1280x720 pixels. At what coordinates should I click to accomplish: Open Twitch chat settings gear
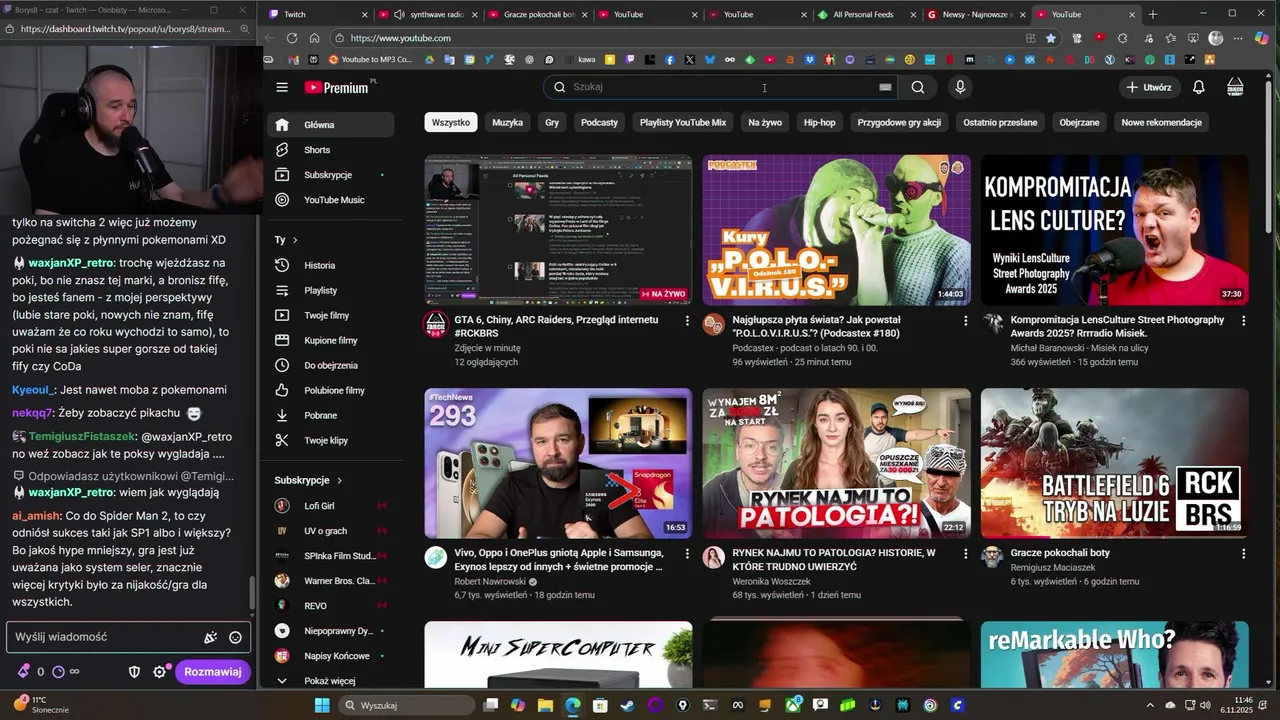click(x=159, y=672)
